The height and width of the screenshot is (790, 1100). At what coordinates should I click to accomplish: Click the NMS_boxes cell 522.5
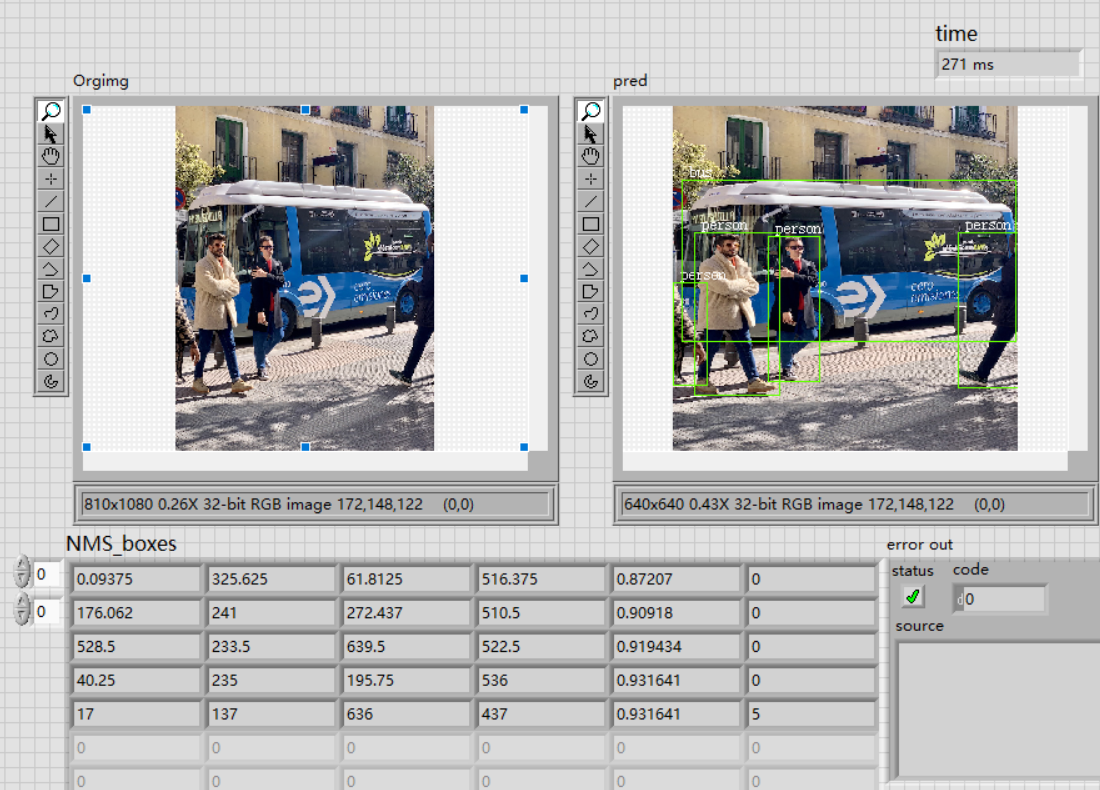(x=541, y=647)
